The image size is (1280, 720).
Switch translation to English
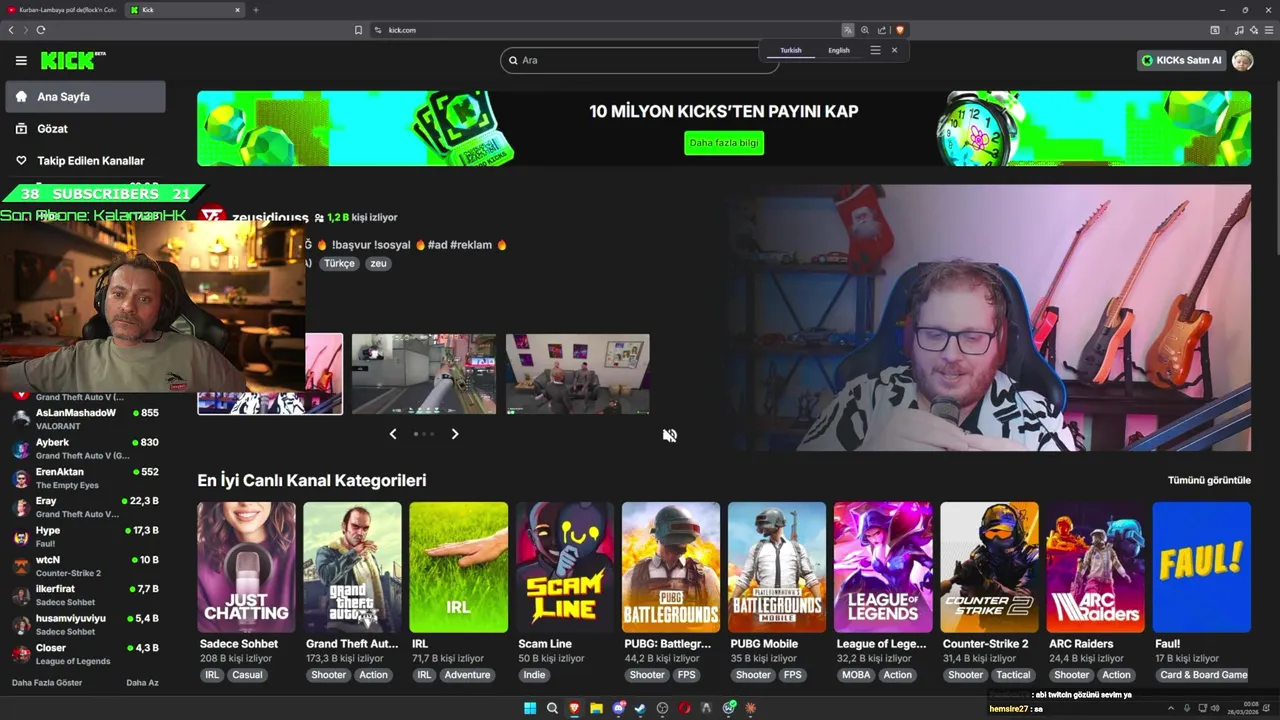point(839,50)
